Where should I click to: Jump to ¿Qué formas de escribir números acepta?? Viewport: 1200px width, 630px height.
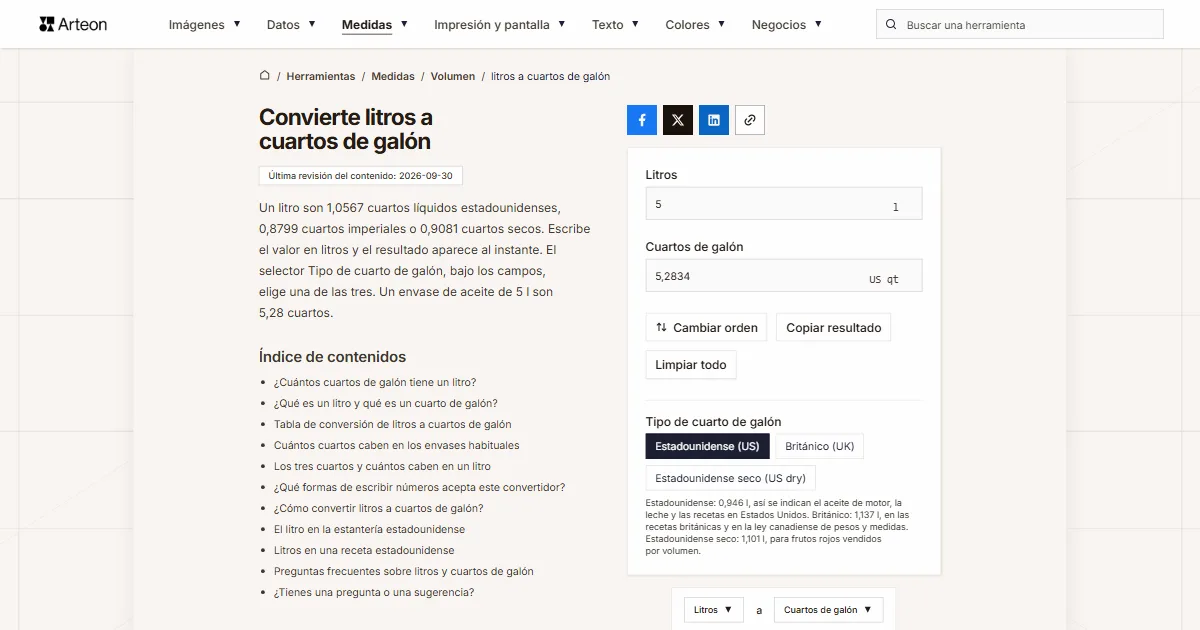click(420, 487)
